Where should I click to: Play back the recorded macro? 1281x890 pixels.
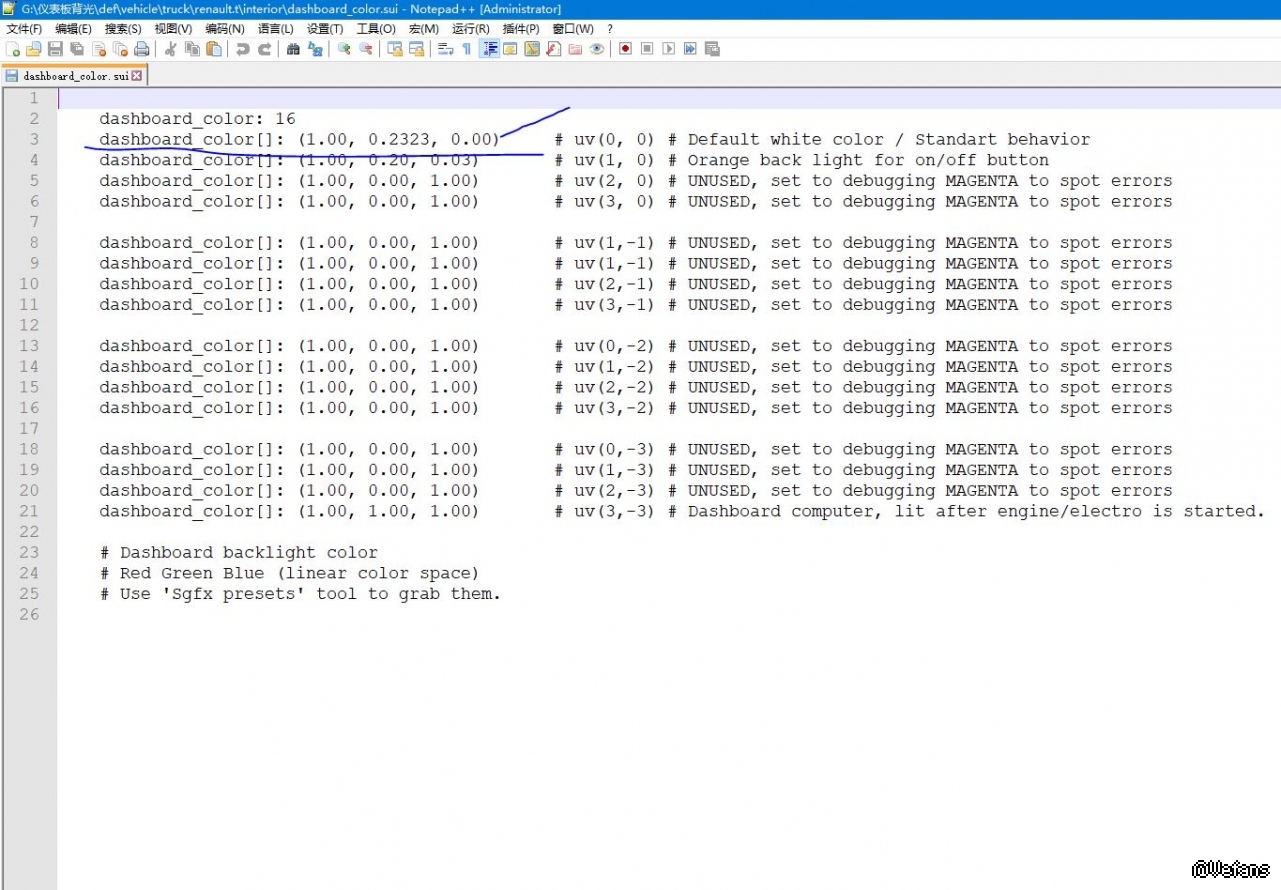(668, 49)
